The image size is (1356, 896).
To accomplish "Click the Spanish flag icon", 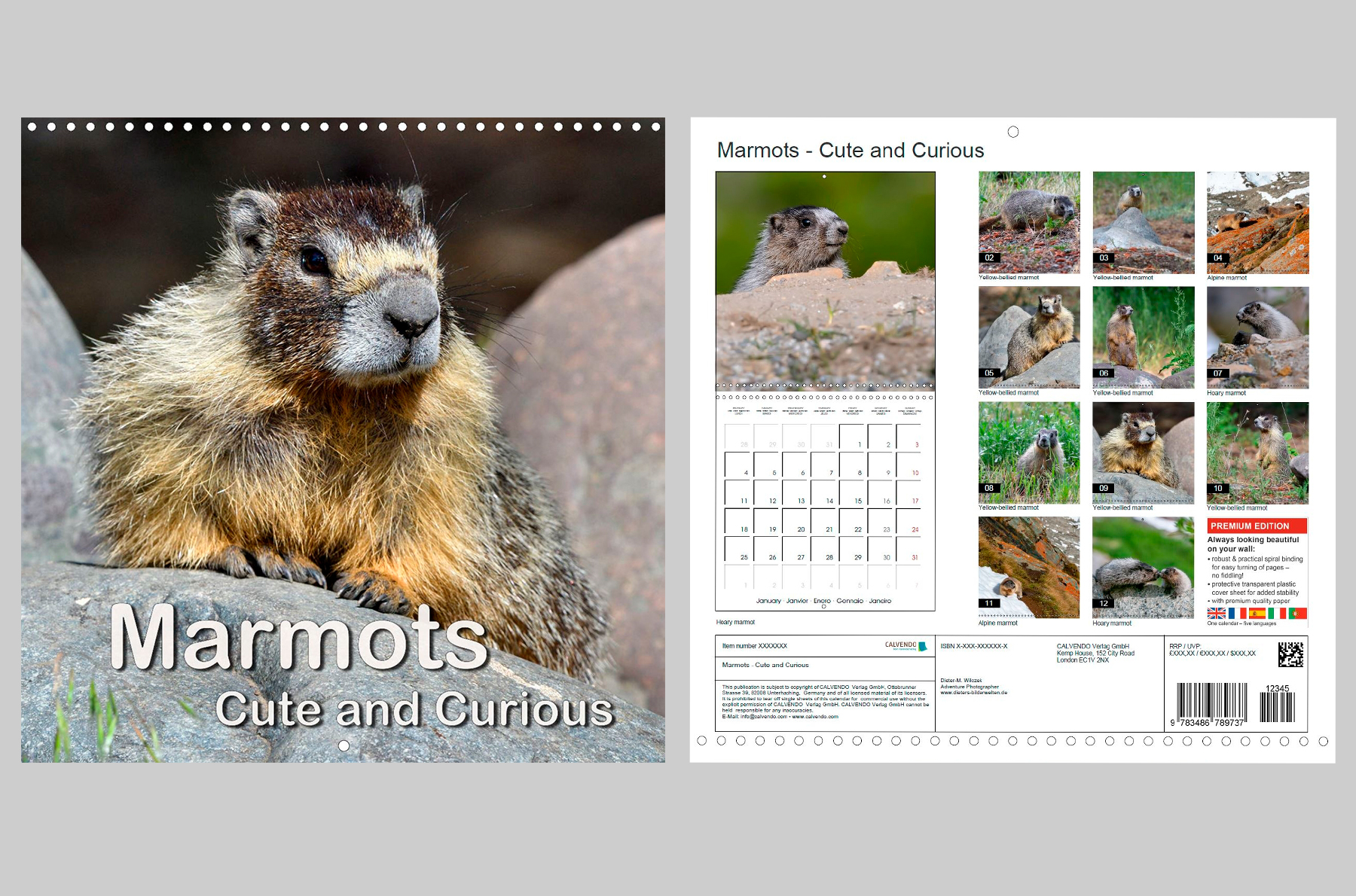I will click(x=1257, y=614).
